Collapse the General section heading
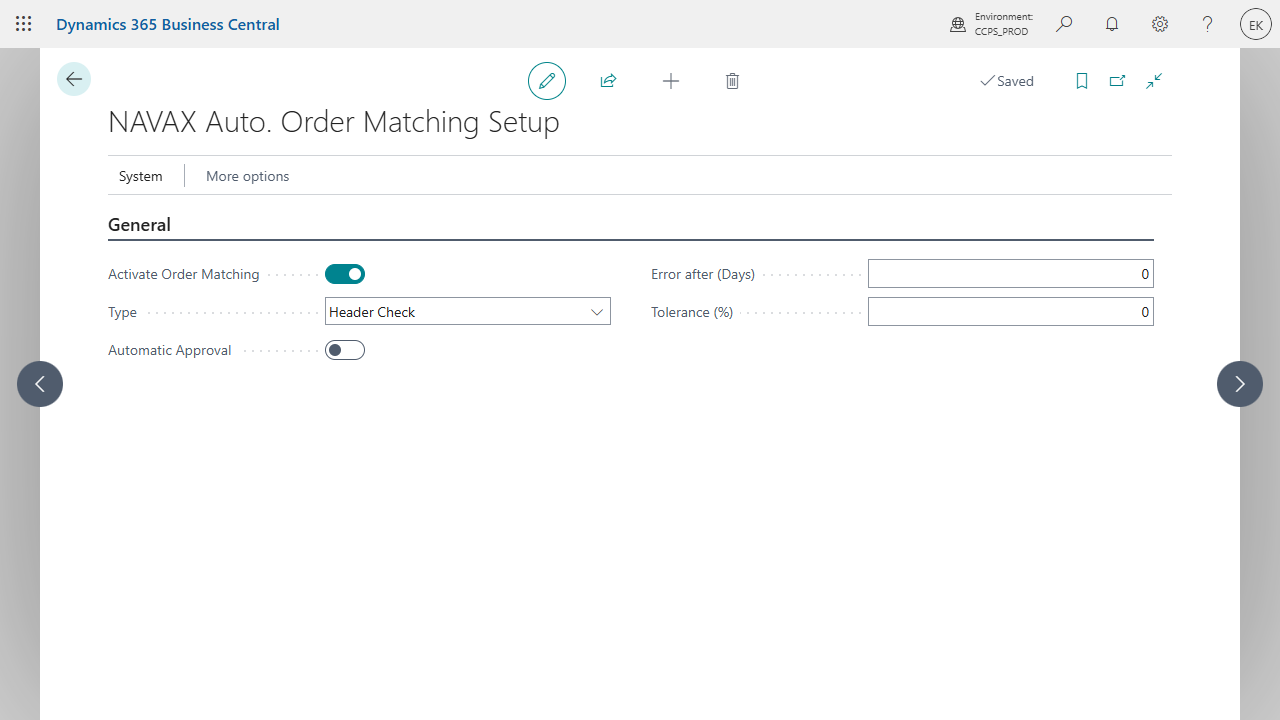 pos(139,225)
